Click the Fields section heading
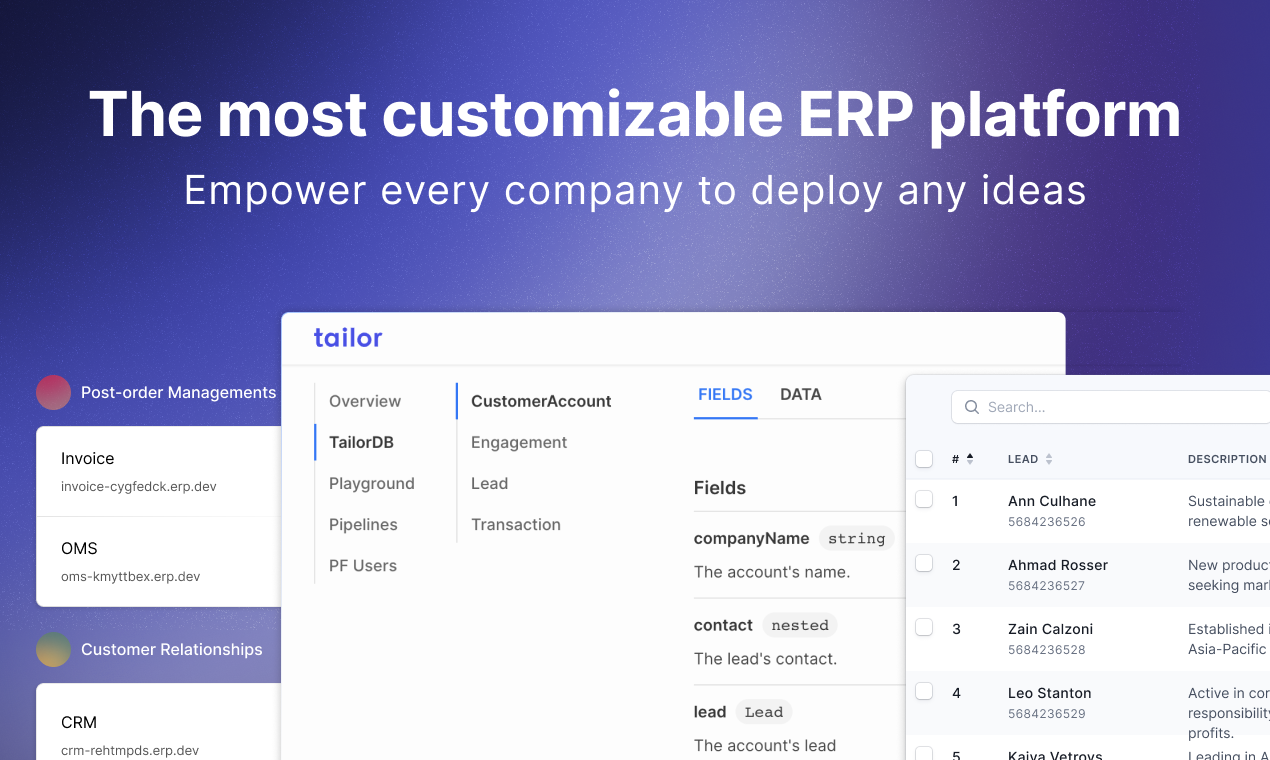Screen dimensions: 1270x760 click(720, 488)
